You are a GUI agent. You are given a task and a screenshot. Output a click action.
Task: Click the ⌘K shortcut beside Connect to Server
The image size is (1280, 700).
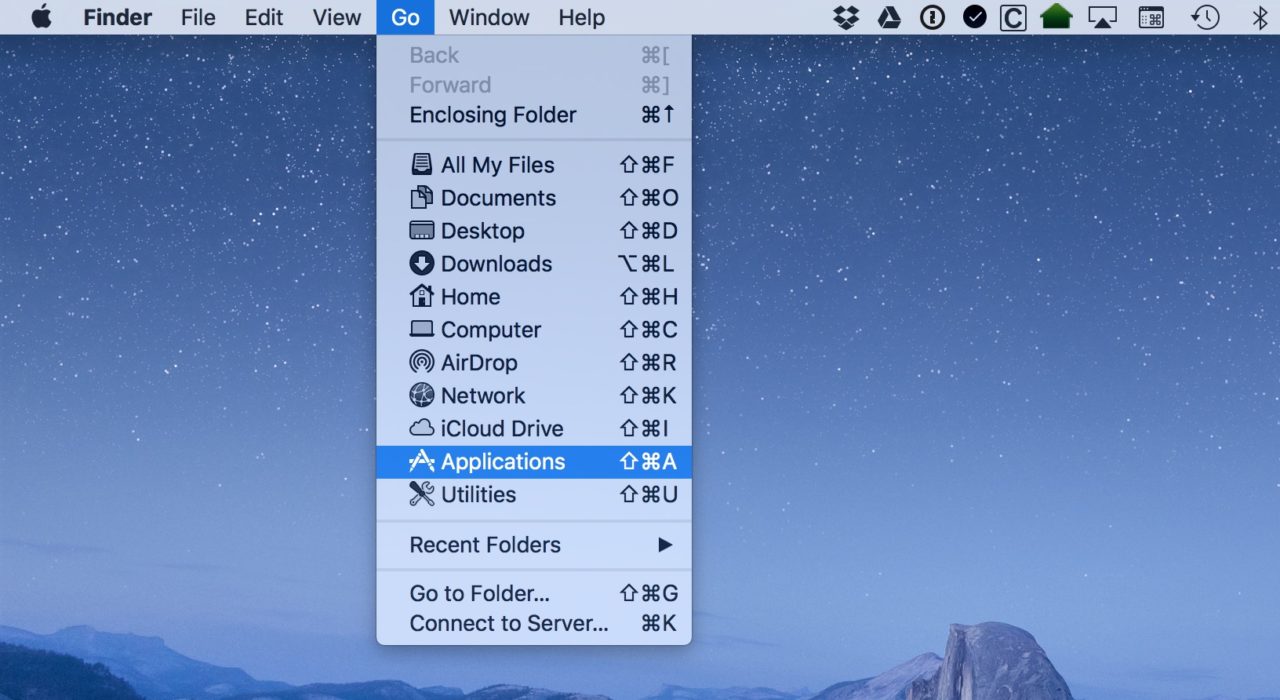pyautogui.click(x=659, y=623)
